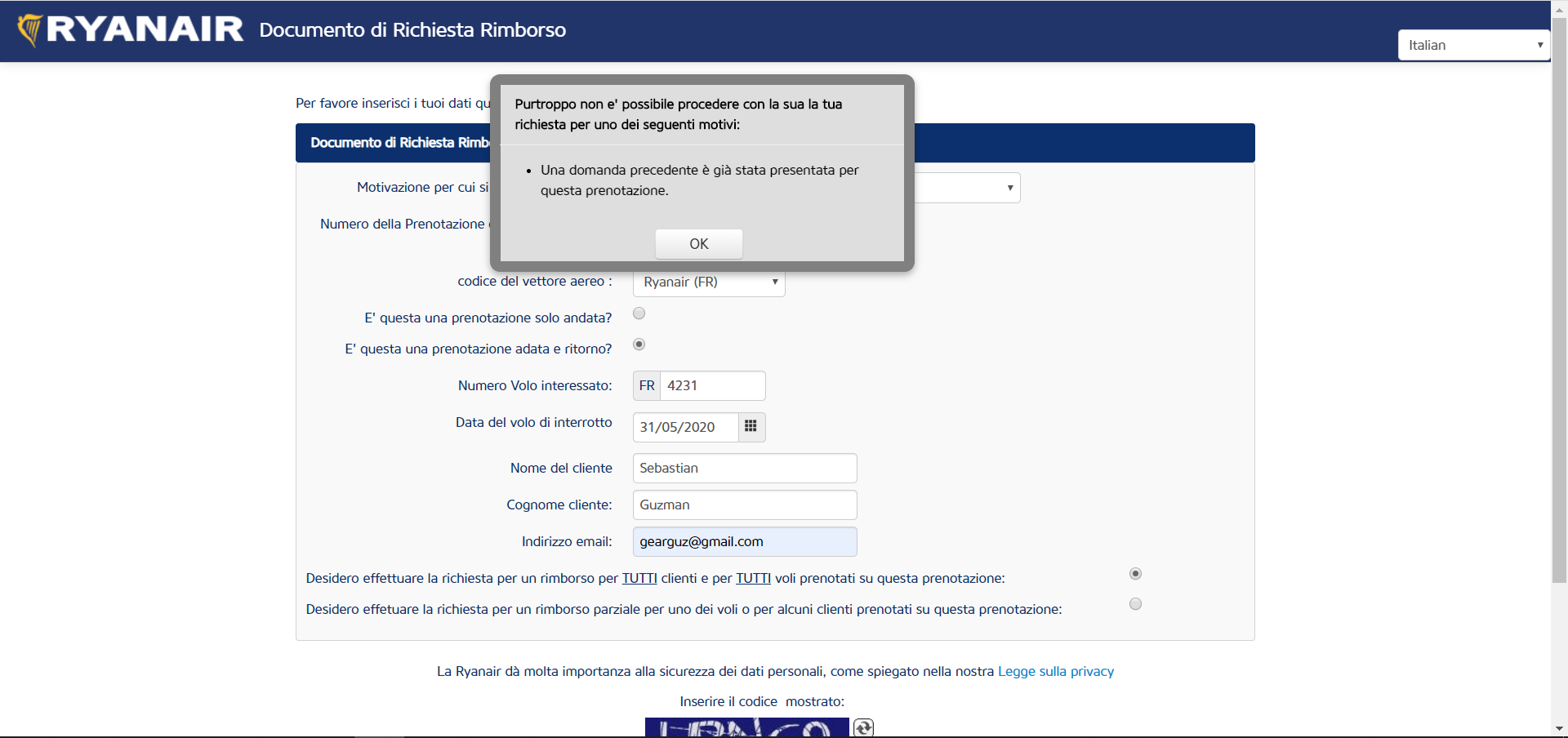Click the date field showing 31/05/2020
The image size is (1568, 738).
[x=686, y=427]
